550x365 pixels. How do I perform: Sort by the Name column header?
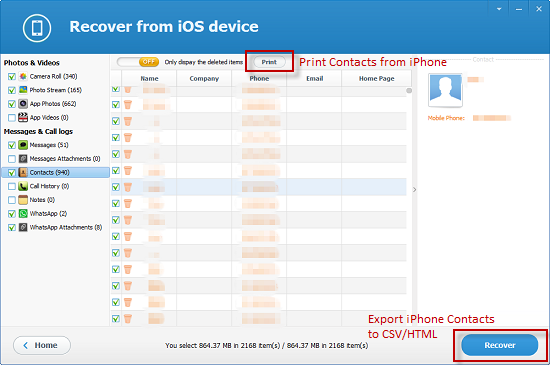tap(149, 79)
